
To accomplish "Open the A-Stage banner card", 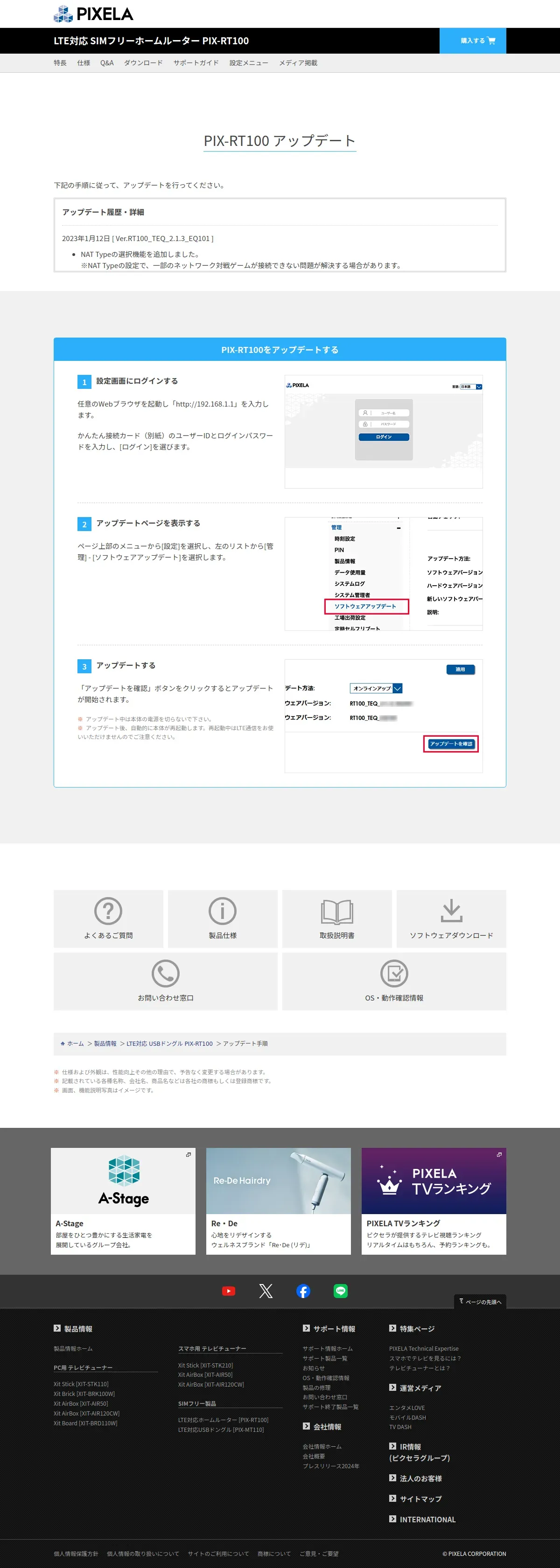I will [x=123, y=1201].
